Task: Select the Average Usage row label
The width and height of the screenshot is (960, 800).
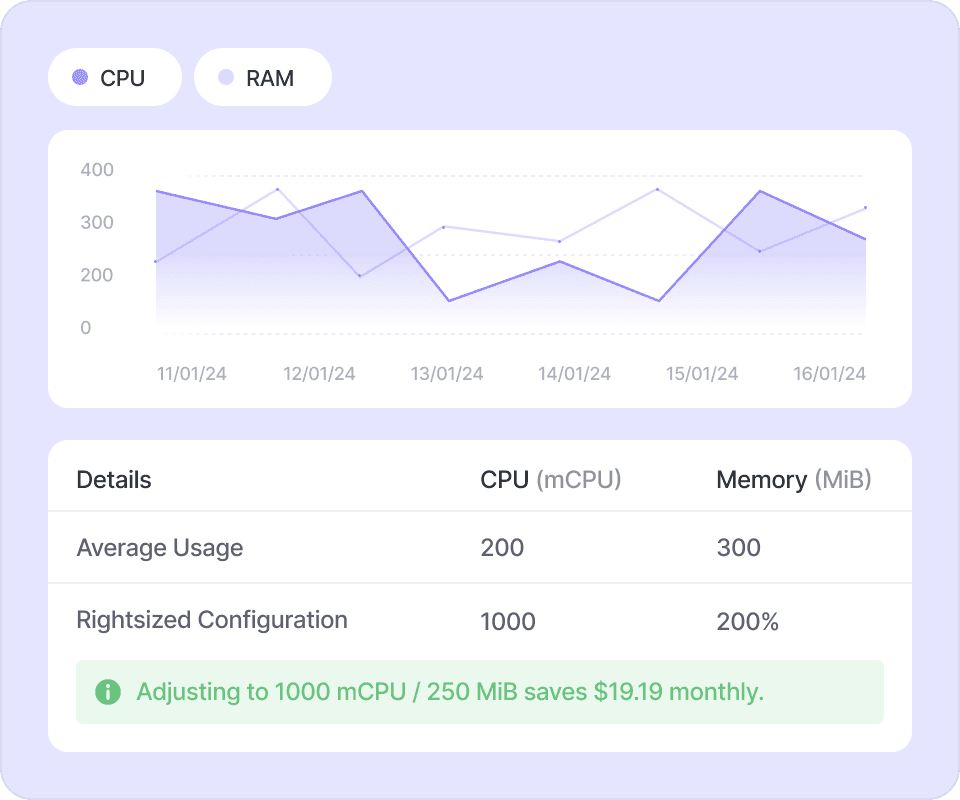Action: click(160, 548)
